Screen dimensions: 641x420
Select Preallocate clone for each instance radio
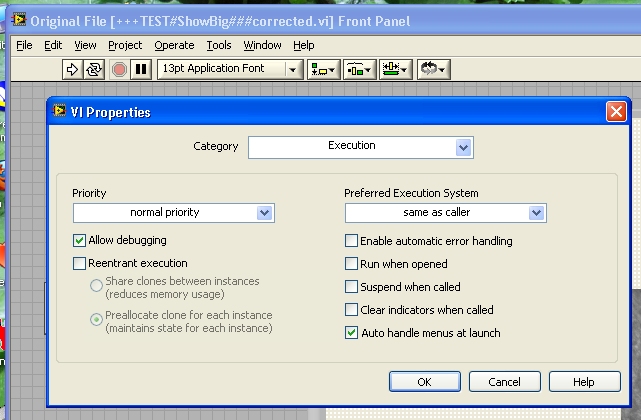(96, 319)
